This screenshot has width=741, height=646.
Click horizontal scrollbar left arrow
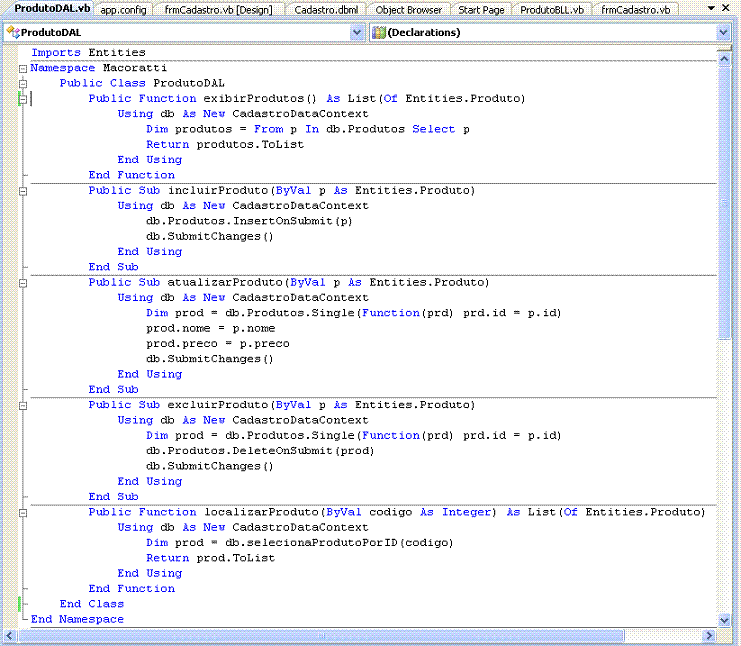point(9,636)
